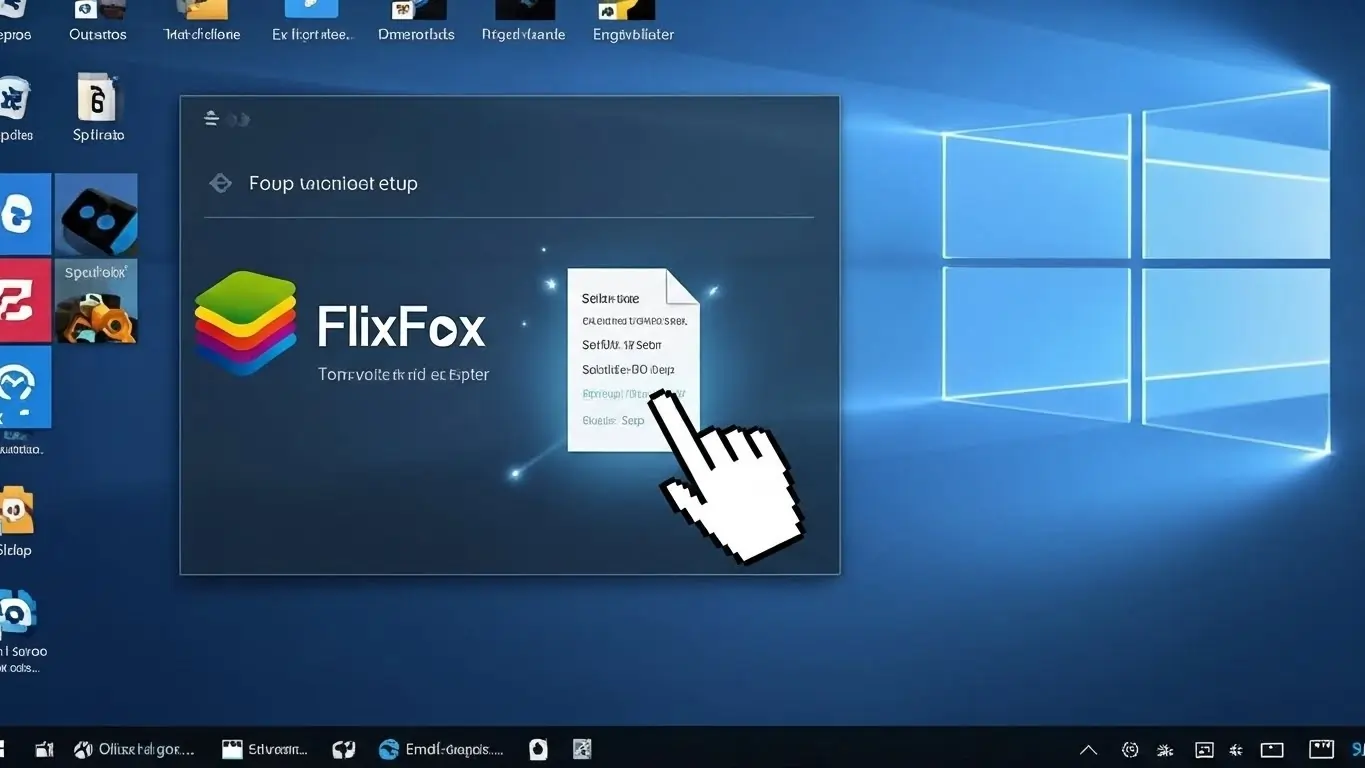
Task: Open the 'Stlvoam...' taskbar item
Action: coord(265,749)
